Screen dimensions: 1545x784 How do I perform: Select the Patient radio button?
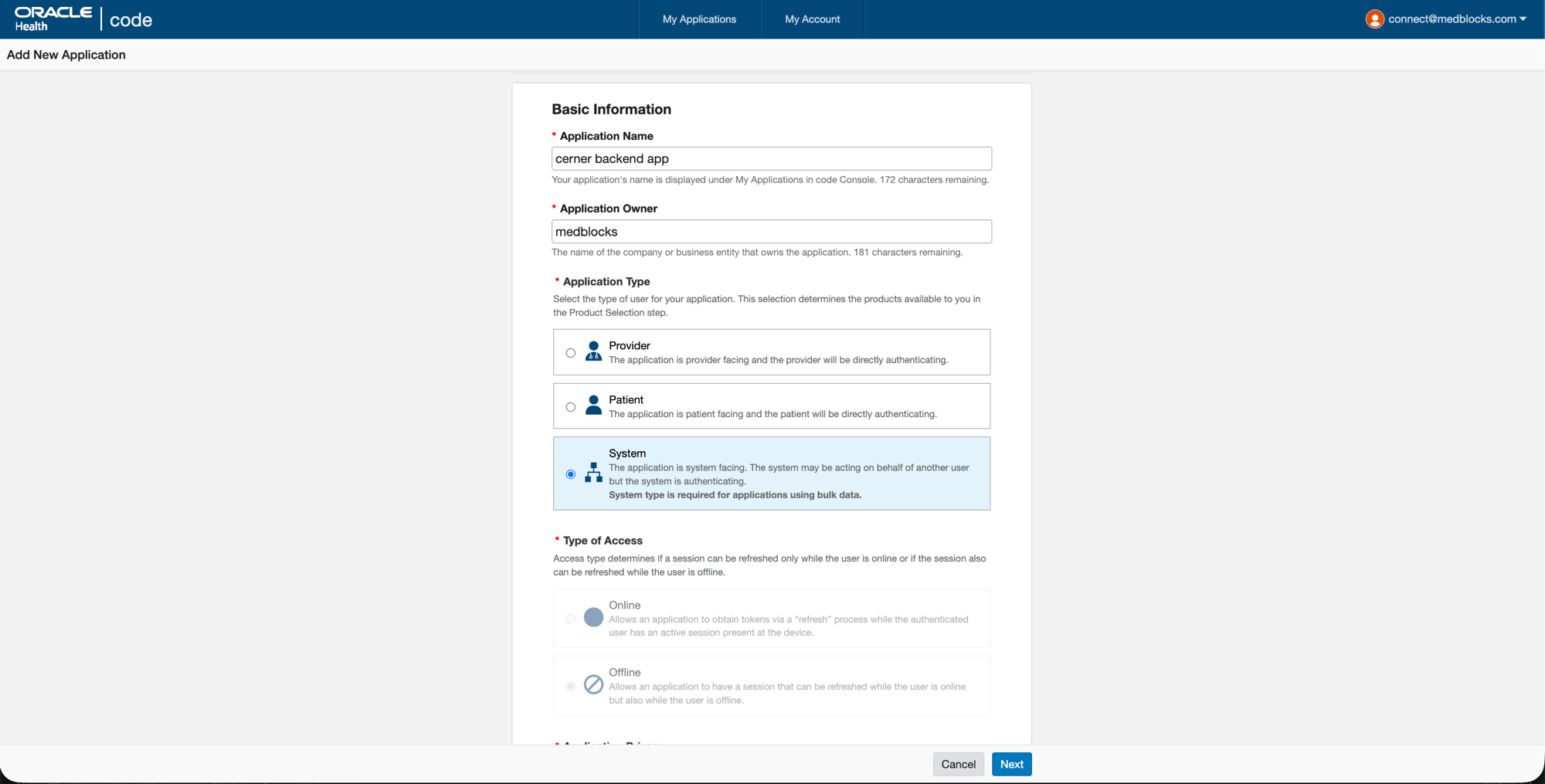click(x=570, y=407)
